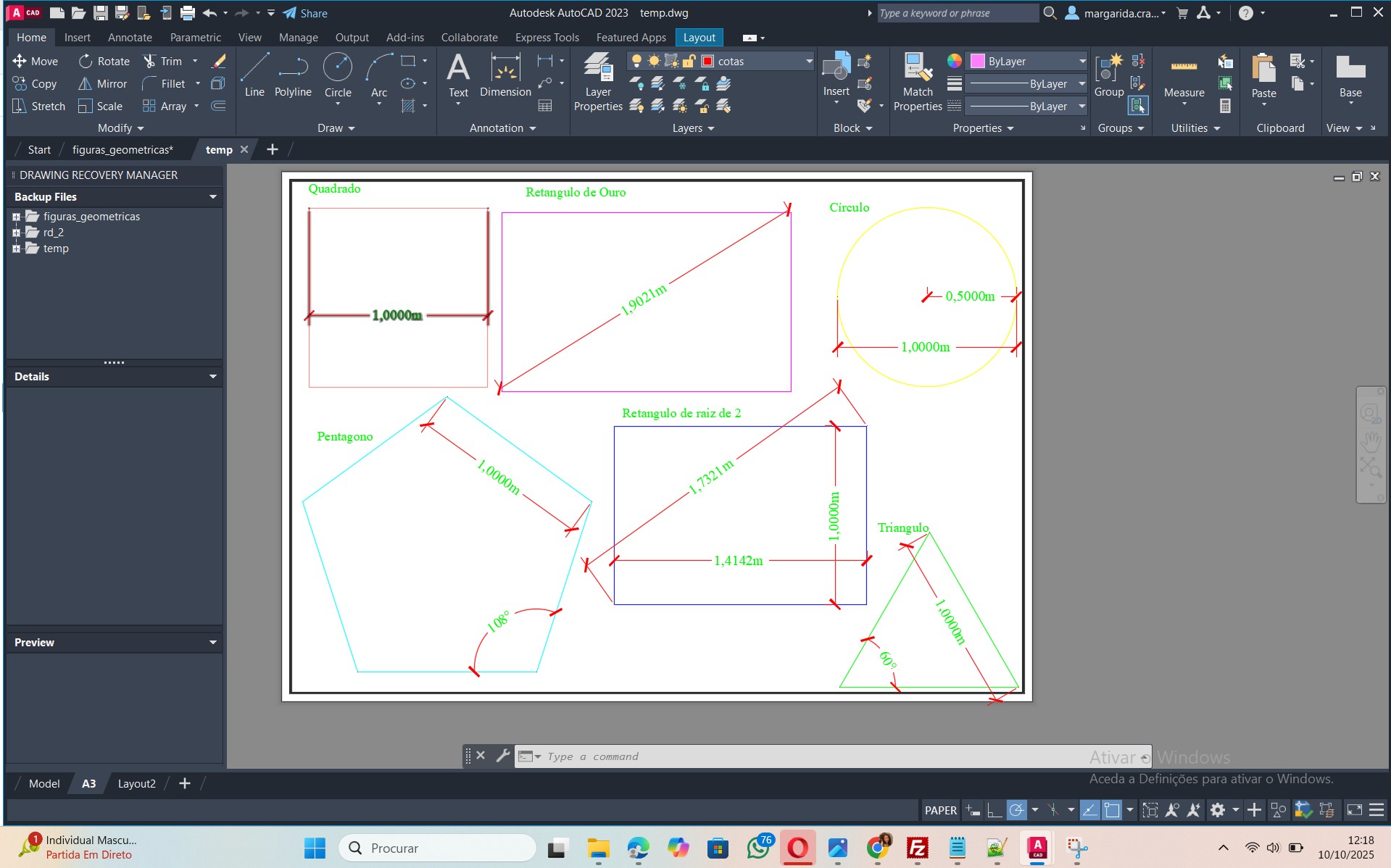Image resolution: width=1391 pixels, height=868 pixels.
Task: Switch to the Model layout tab
Action: click(44, 783)
